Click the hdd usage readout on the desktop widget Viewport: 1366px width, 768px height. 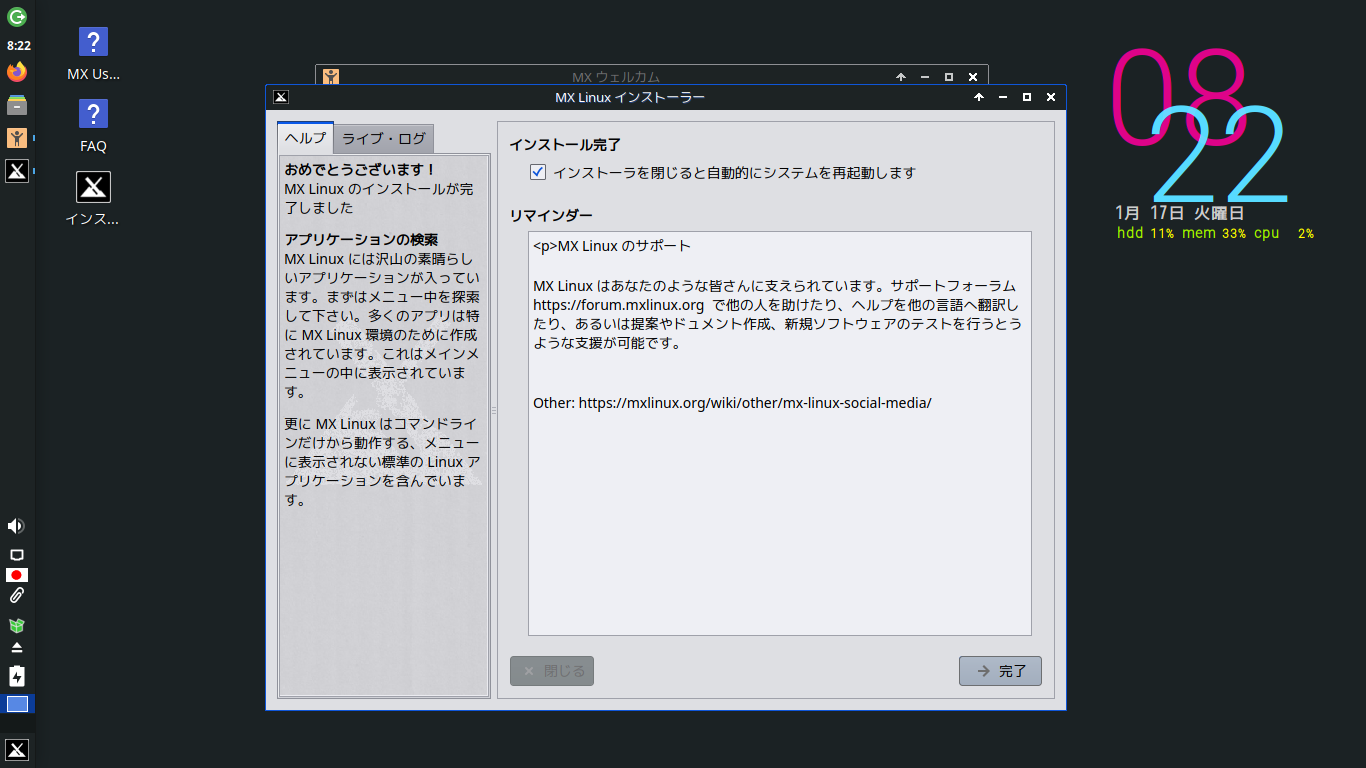click(1145, 233)
